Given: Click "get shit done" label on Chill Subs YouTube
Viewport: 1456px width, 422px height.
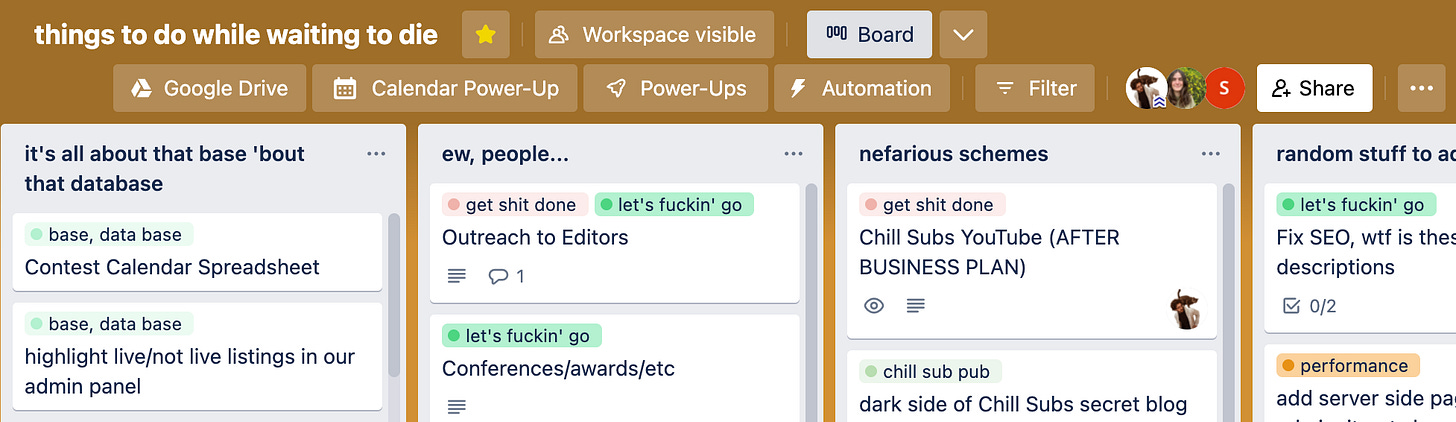Looking at the screenshot, I should pyautogui.click(x=932, y=205).
